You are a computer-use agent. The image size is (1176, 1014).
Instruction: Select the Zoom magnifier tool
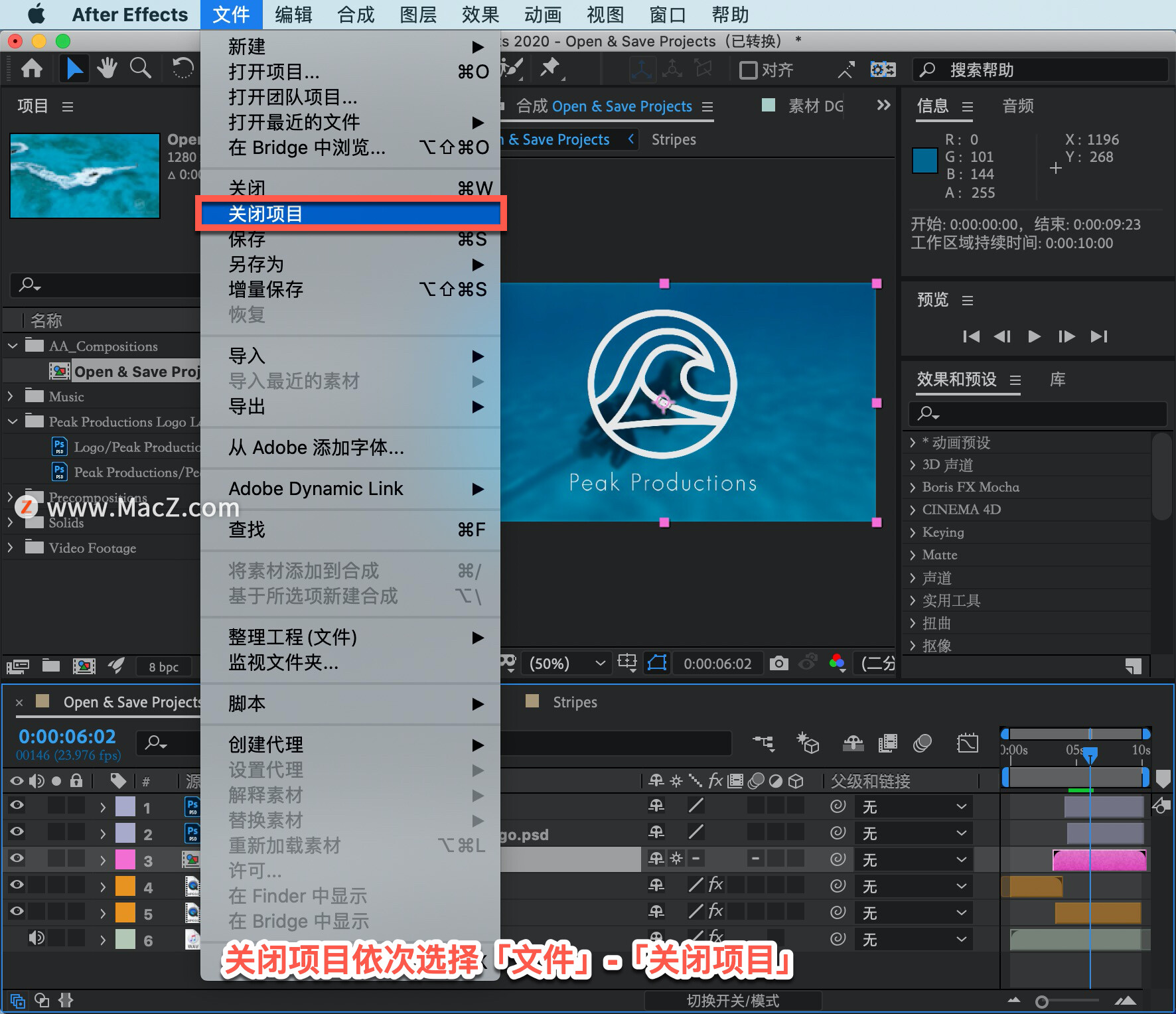click(x=140, y=68)
